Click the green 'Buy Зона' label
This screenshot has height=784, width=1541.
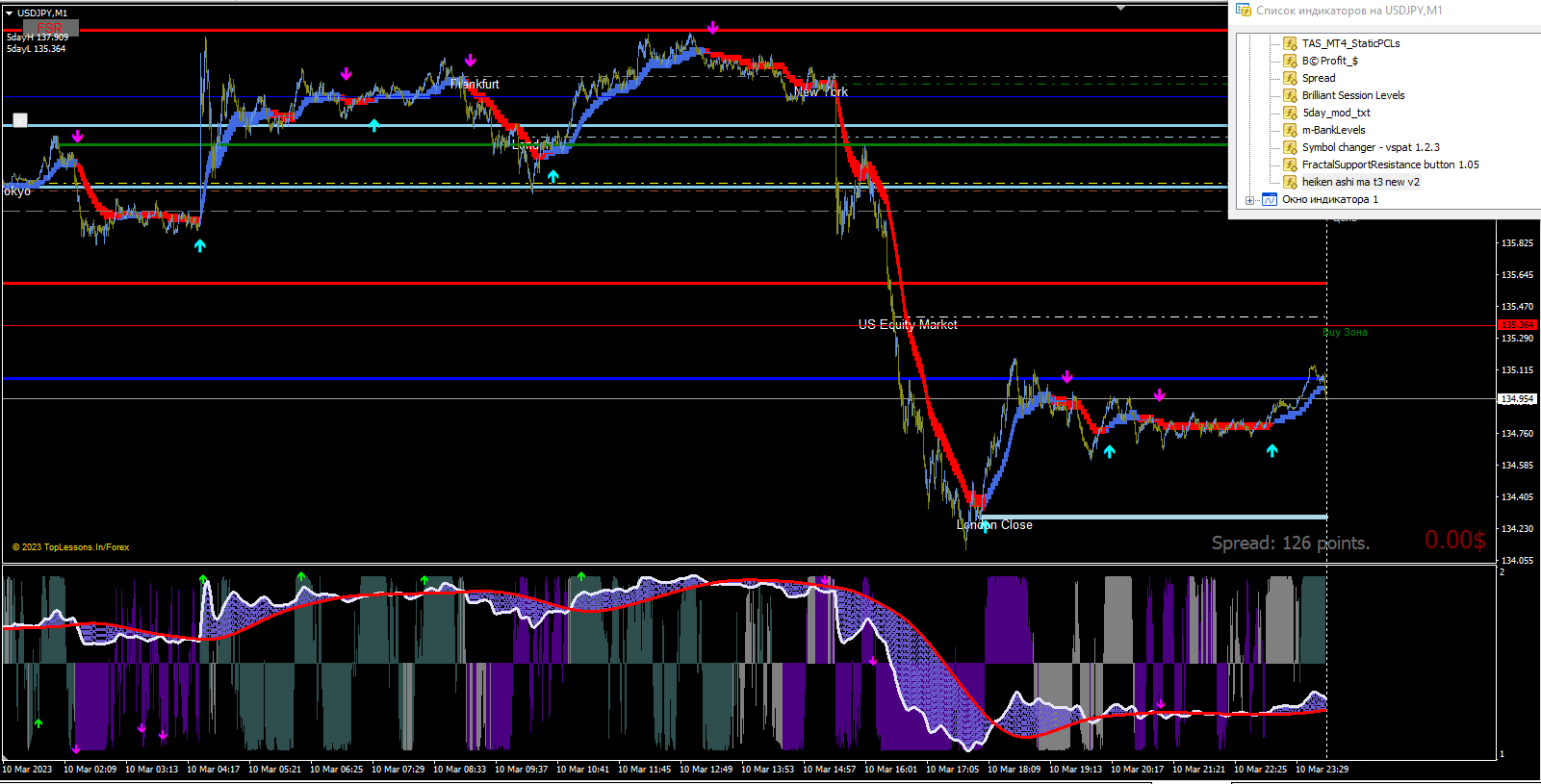point(1345,333)
